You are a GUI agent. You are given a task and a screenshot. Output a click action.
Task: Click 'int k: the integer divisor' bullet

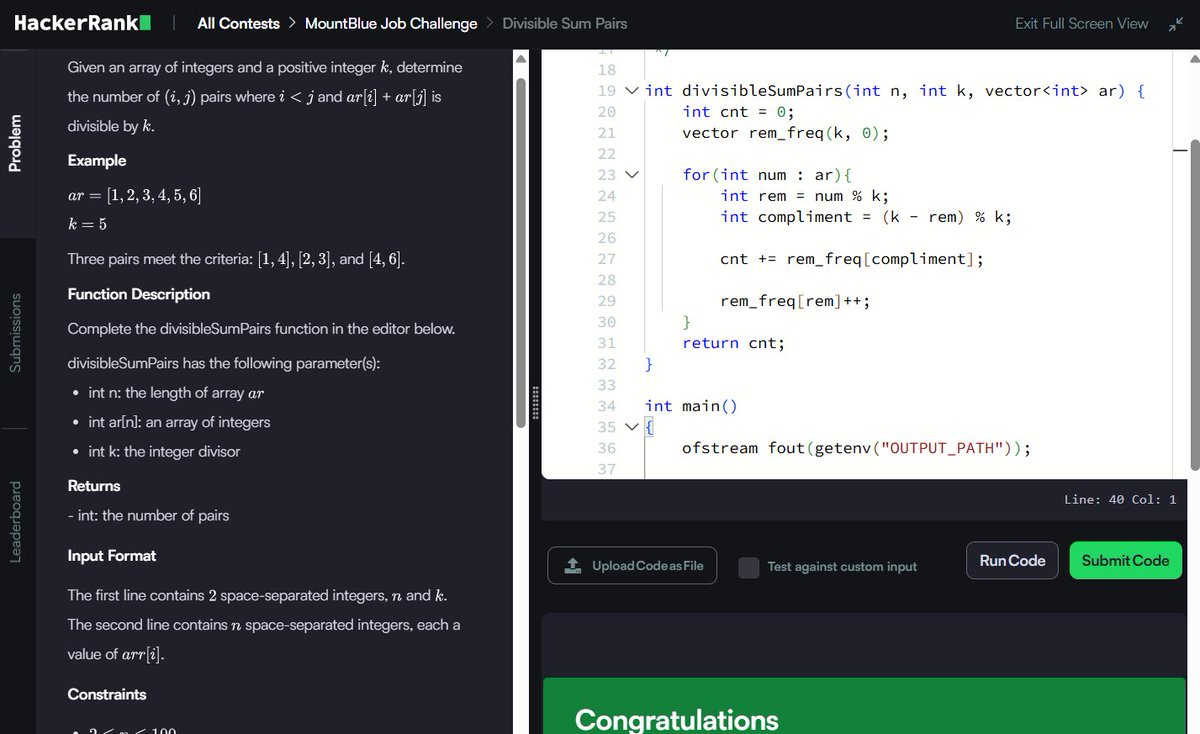pyautogui.click(x=164, y=451)
